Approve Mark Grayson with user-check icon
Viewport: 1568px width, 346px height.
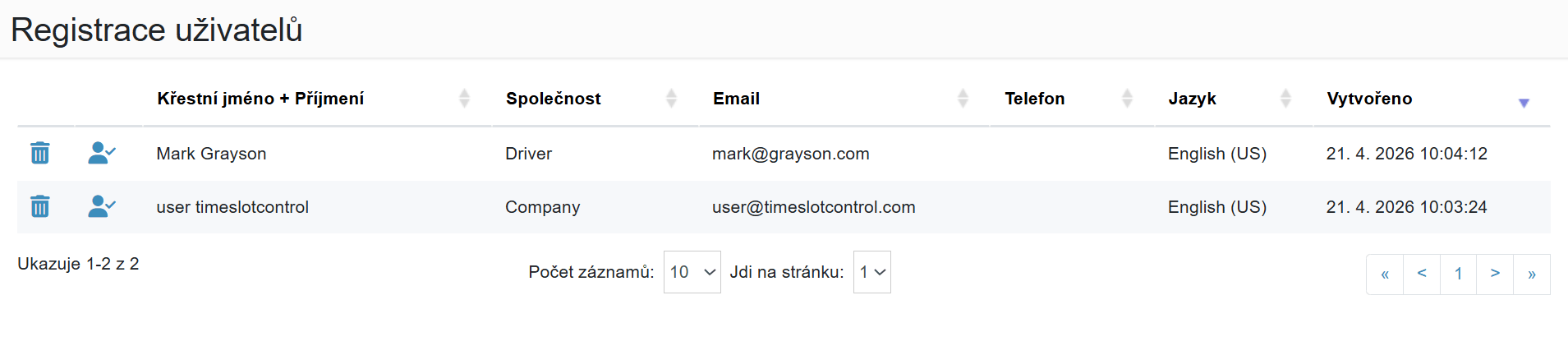point(102,153)
